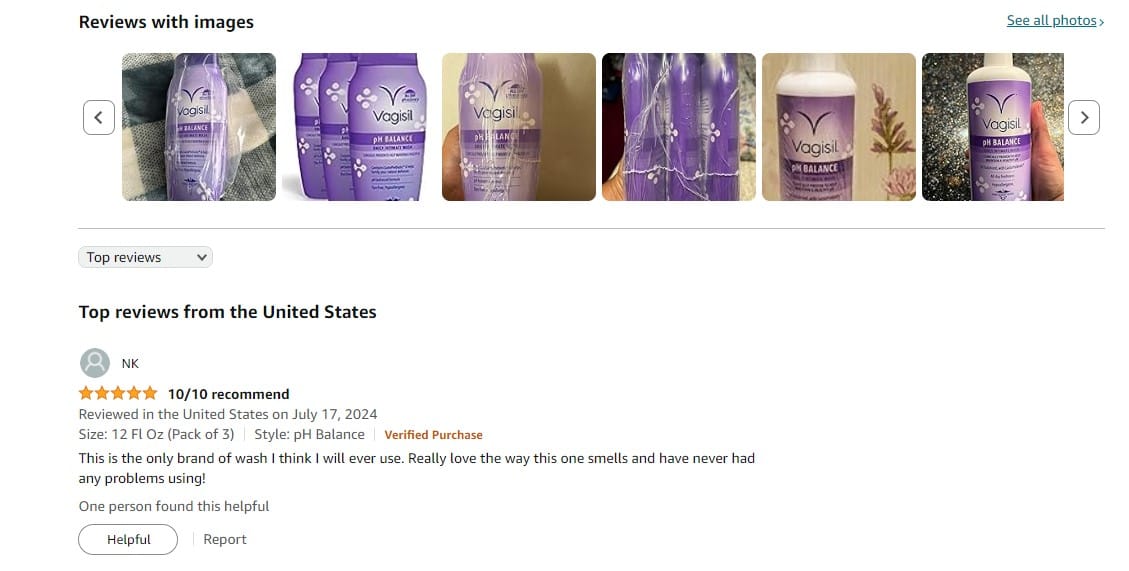Click the chevron beside See all photos
This screenshot has width=1129, height=571.
point(1101,22)
